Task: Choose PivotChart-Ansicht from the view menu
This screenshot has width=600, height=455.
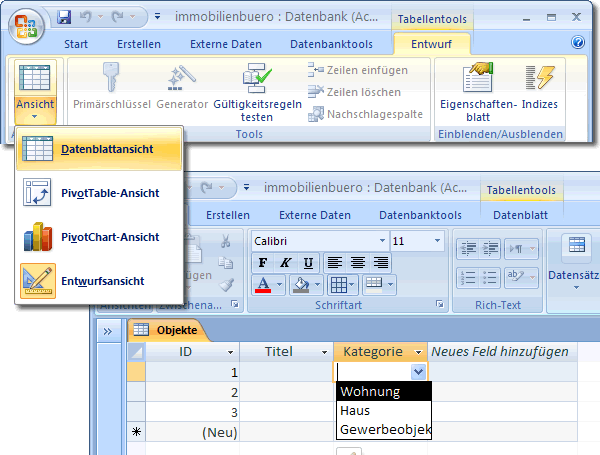Action: pos(99,237)
